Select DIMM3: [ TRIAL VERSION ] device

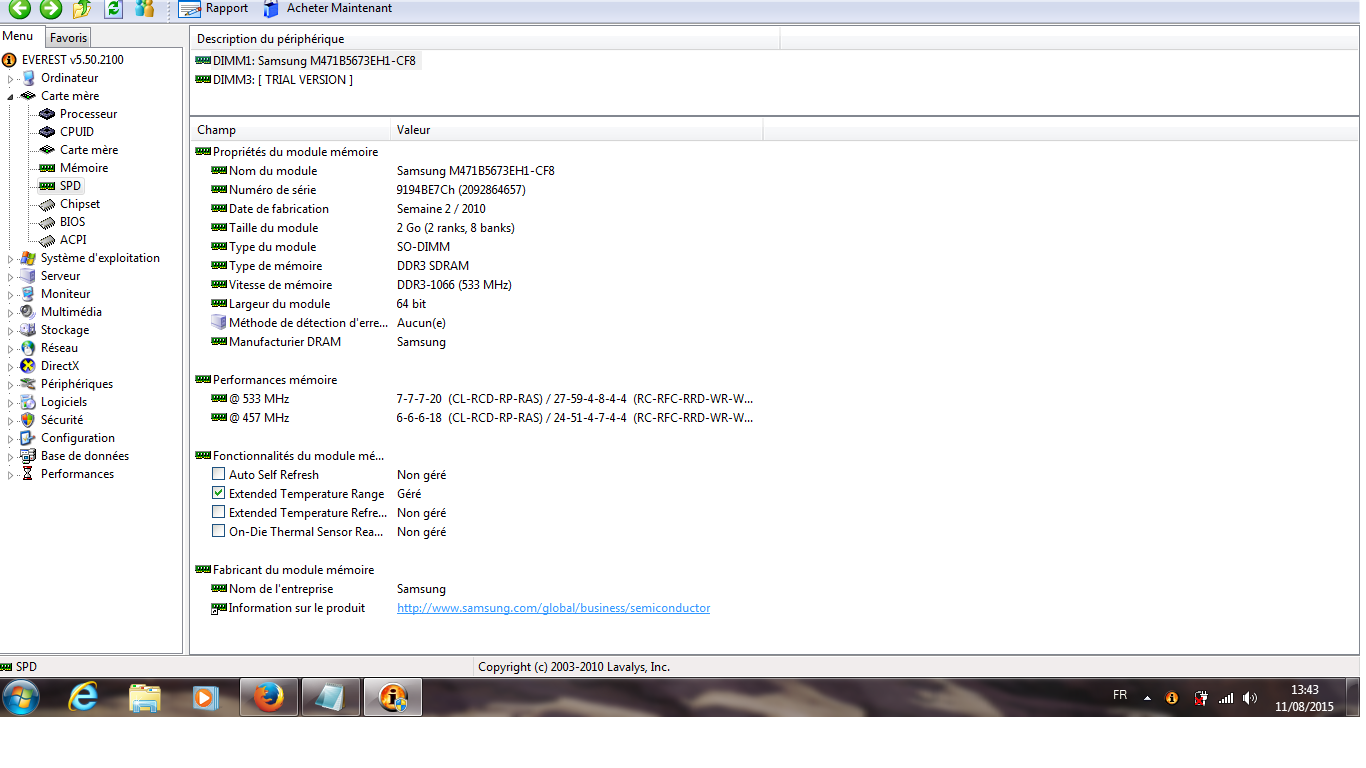274,80
